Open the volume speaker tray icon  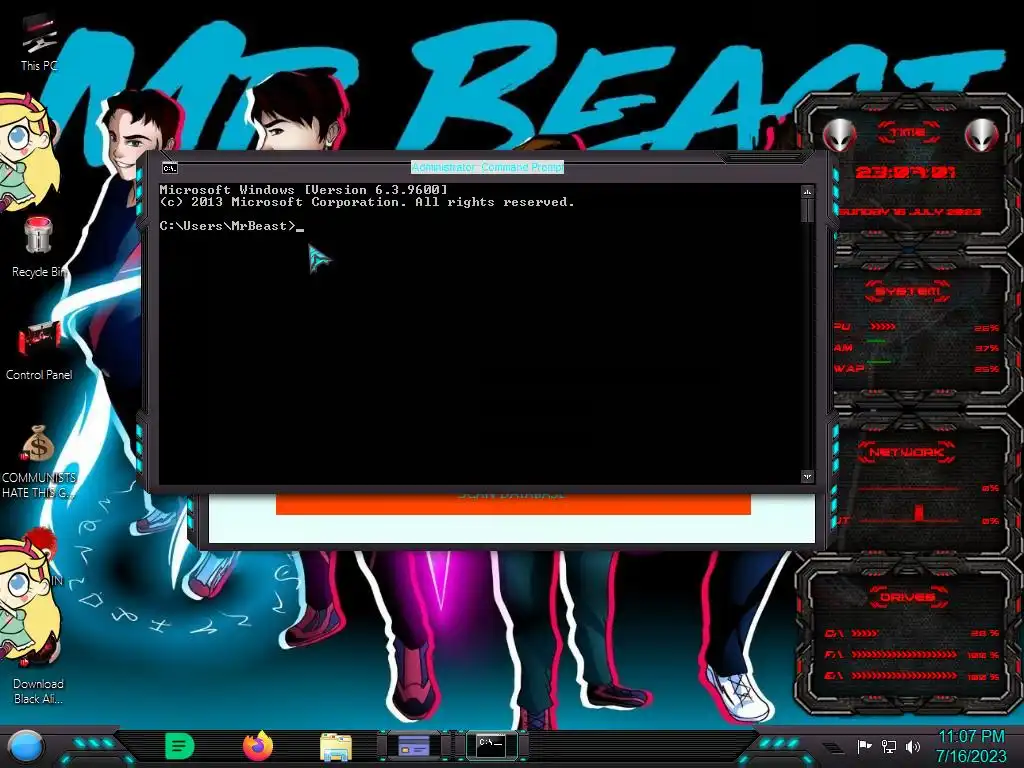tap(912, 746)
